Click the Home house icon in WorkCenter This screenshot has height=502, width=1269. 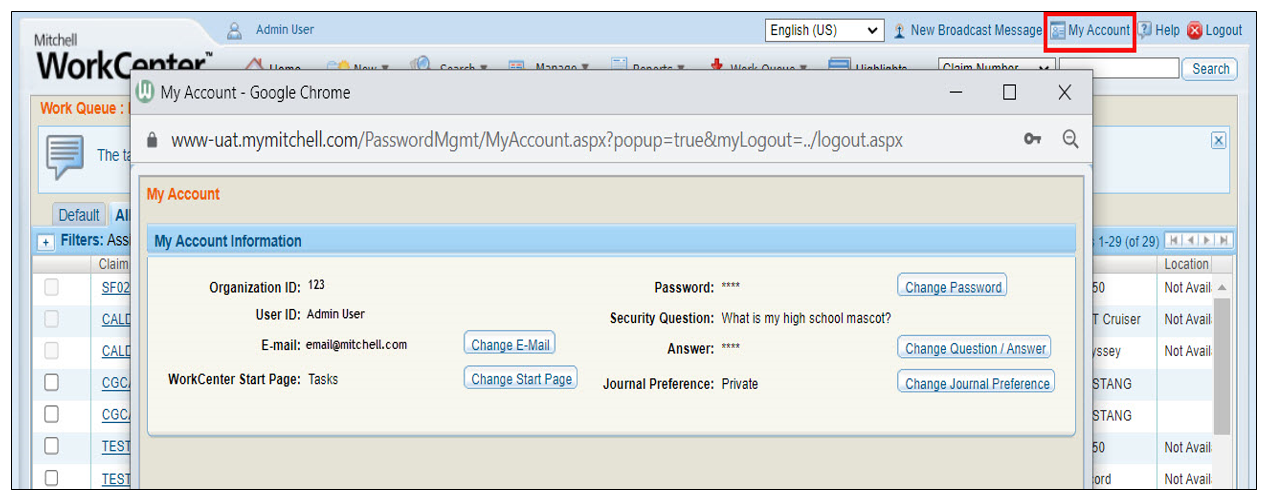pos(254,65)
